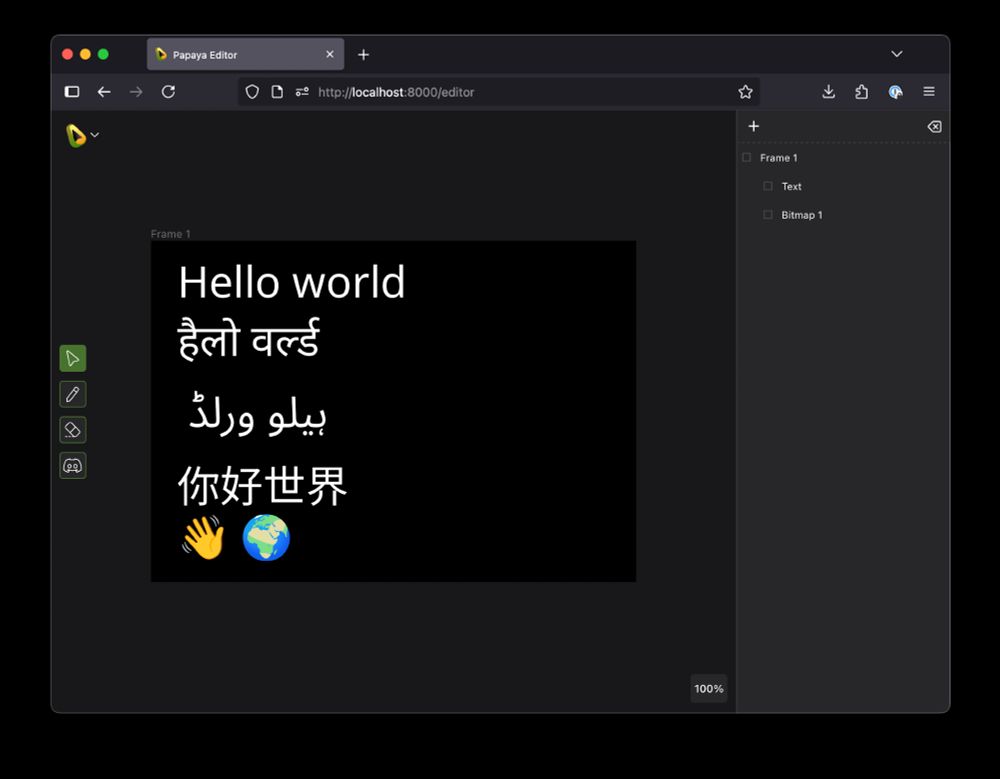
Task: Go back to the previous page
Action: click(x=104, y=92)
